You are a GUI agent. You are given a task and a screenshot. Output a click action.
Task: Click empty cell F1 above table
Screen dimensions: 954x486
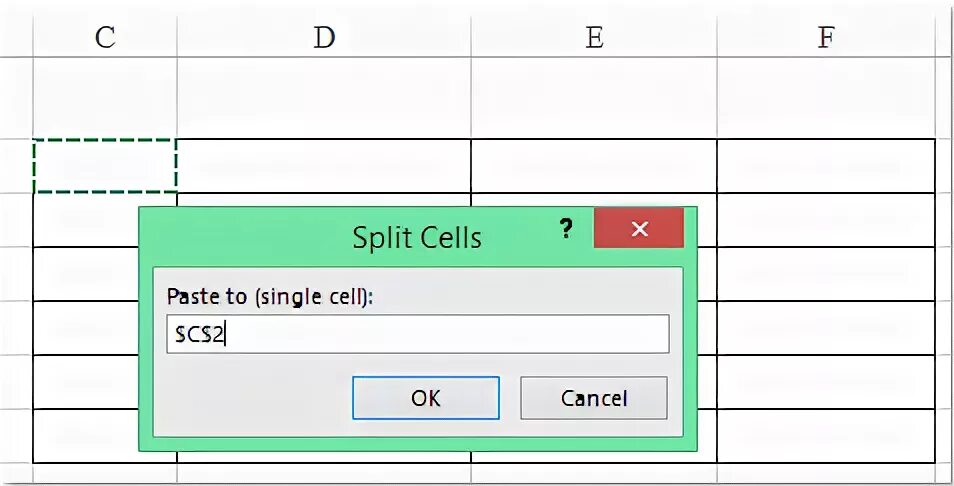(x=825, y=98)
